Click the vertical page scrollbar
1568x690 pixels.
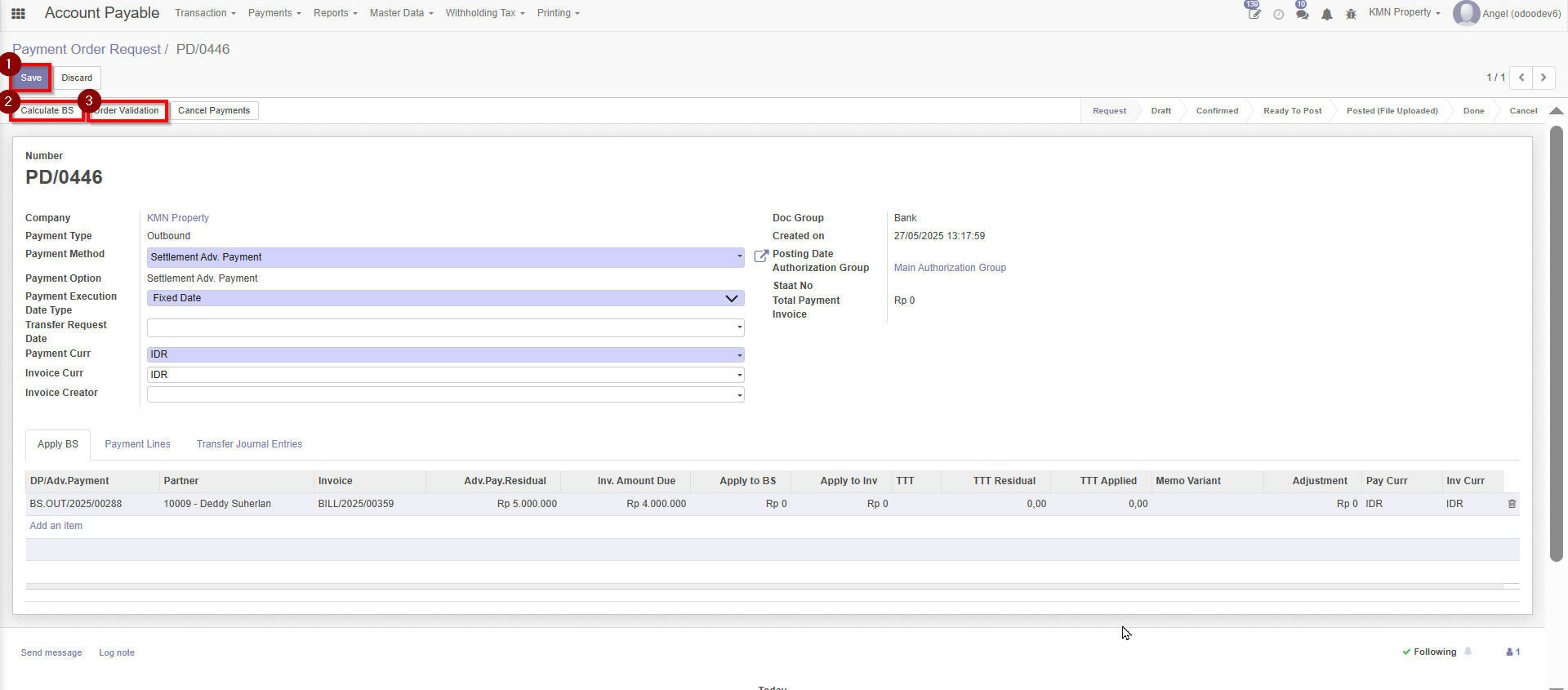click(x=1557, y=343)
